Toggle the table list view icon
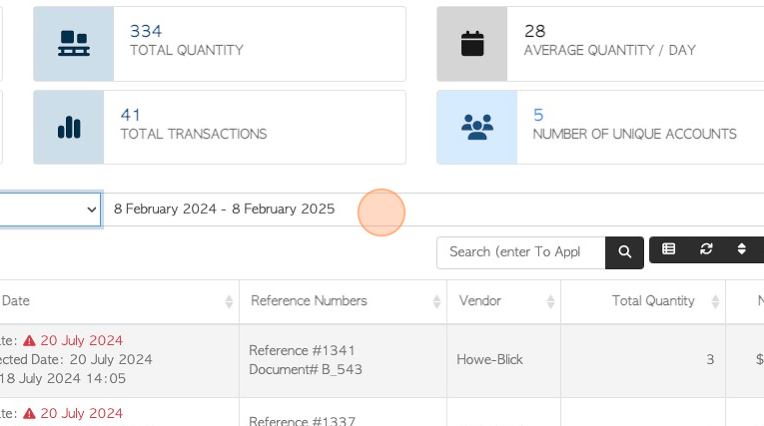The height and width of the screenshot is (426, 764). 669,250
